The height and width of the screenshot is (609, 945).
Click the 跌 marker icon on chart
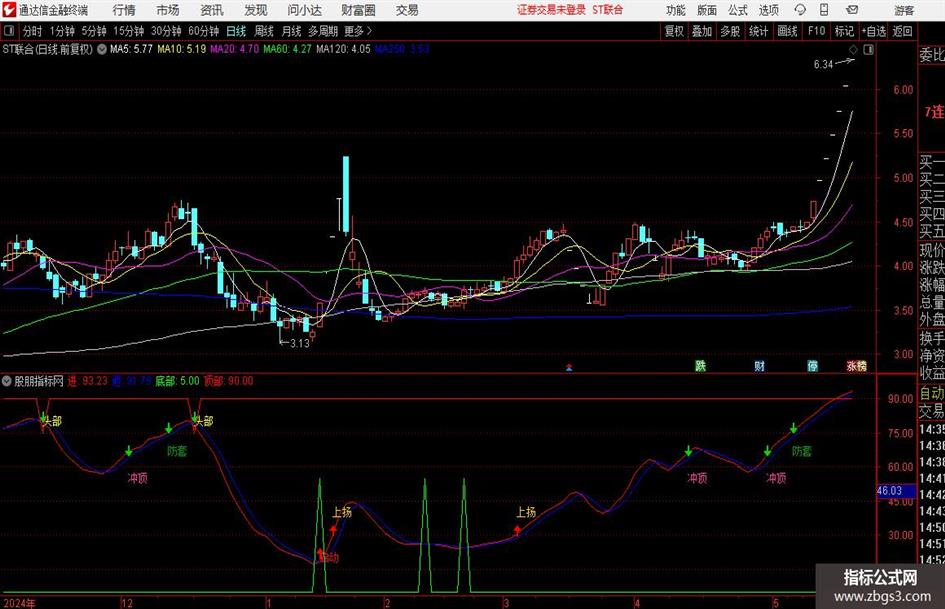(x=700, y=365)
